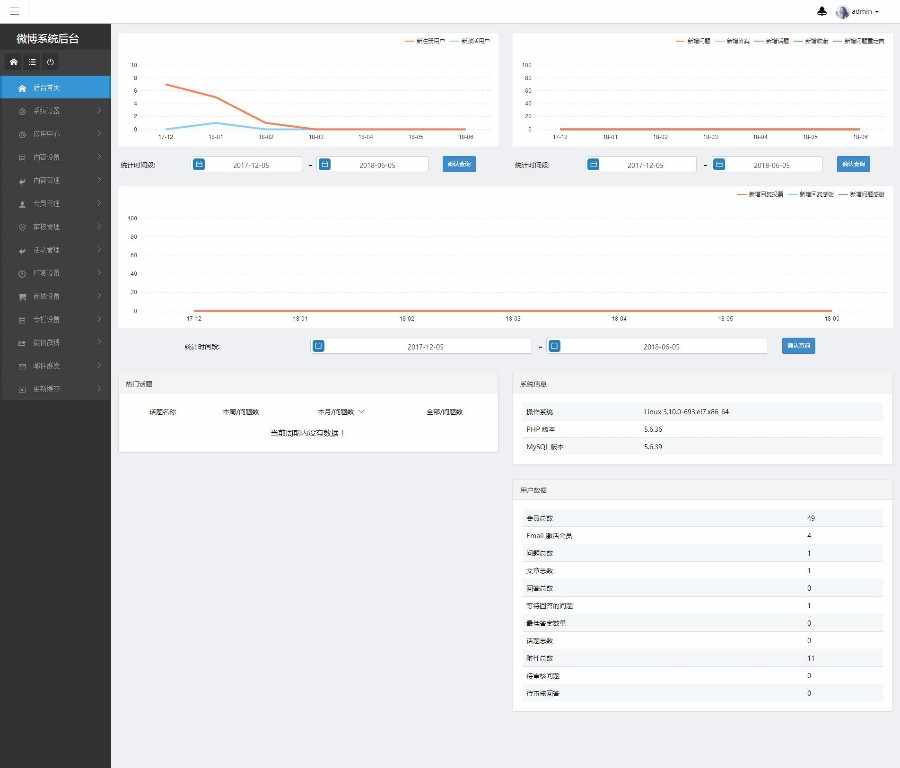Click the list icon in sidebar mini toolbar
900x768 pixels.
32,62
